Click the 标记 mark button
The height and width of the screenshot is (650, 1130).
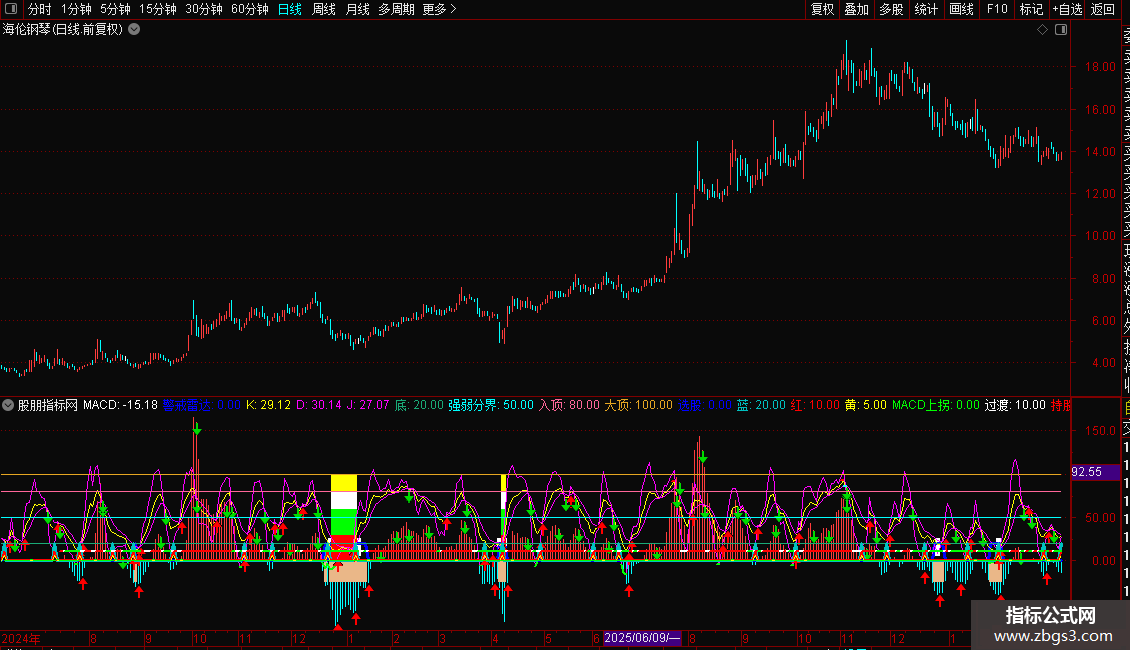click(x=1031, y=9)
